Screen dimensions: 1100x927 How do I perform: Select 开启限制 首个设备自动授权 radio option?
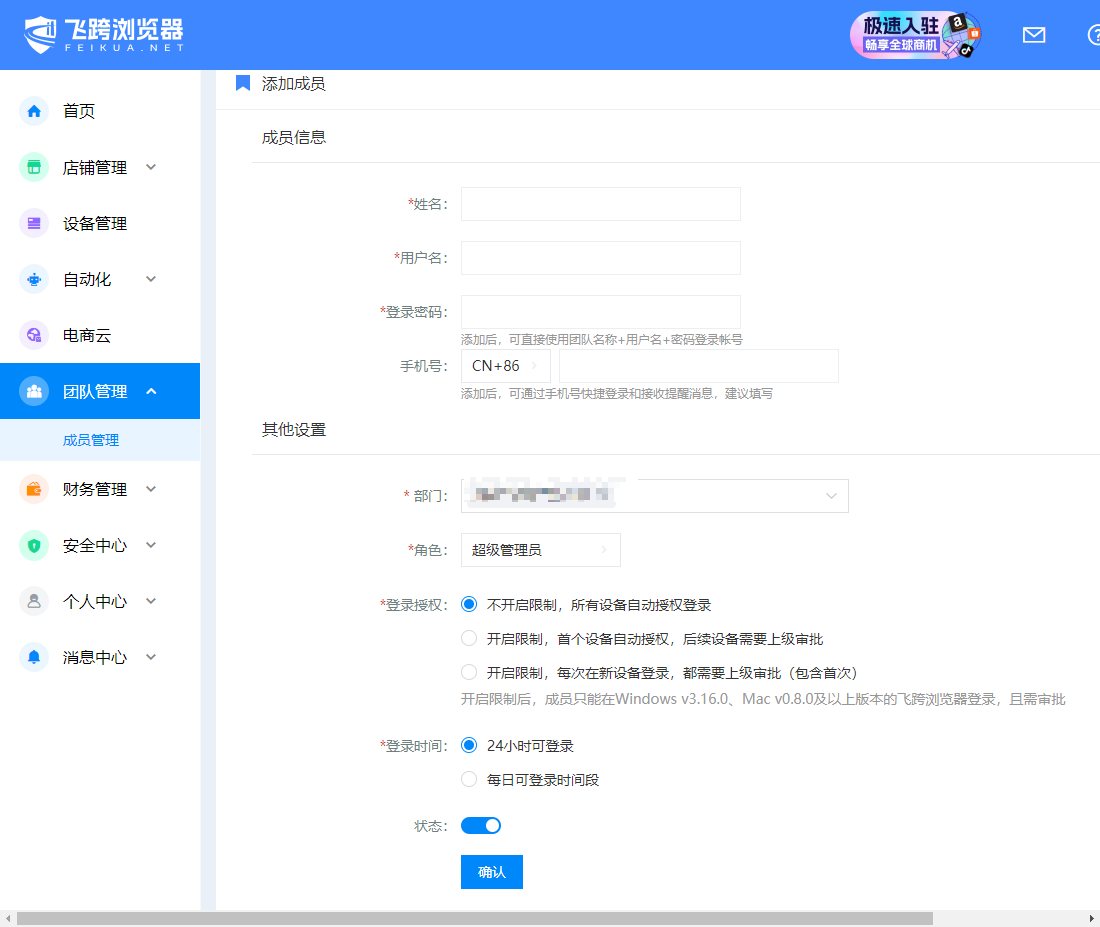(469, 638)
